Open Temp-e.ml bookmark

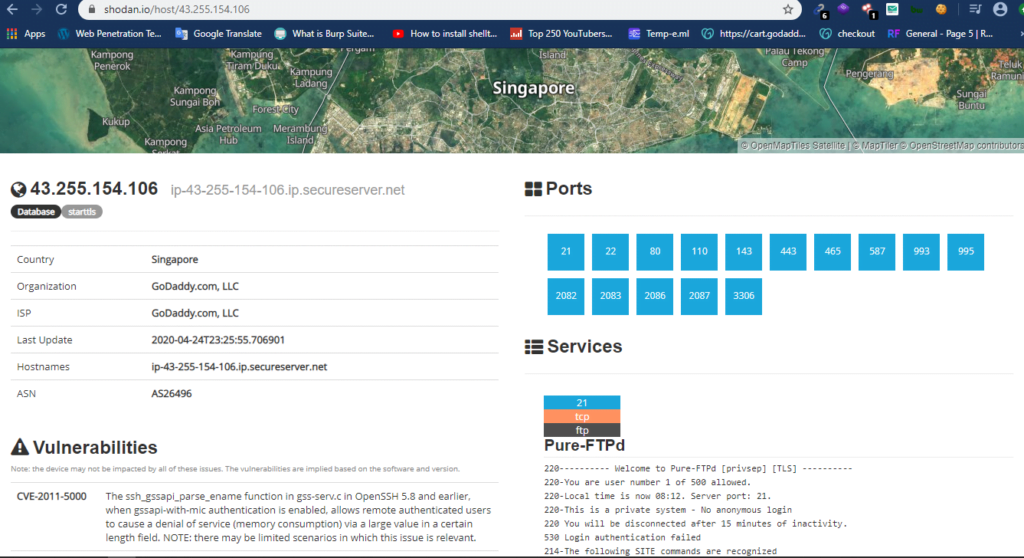pos(659,34)
